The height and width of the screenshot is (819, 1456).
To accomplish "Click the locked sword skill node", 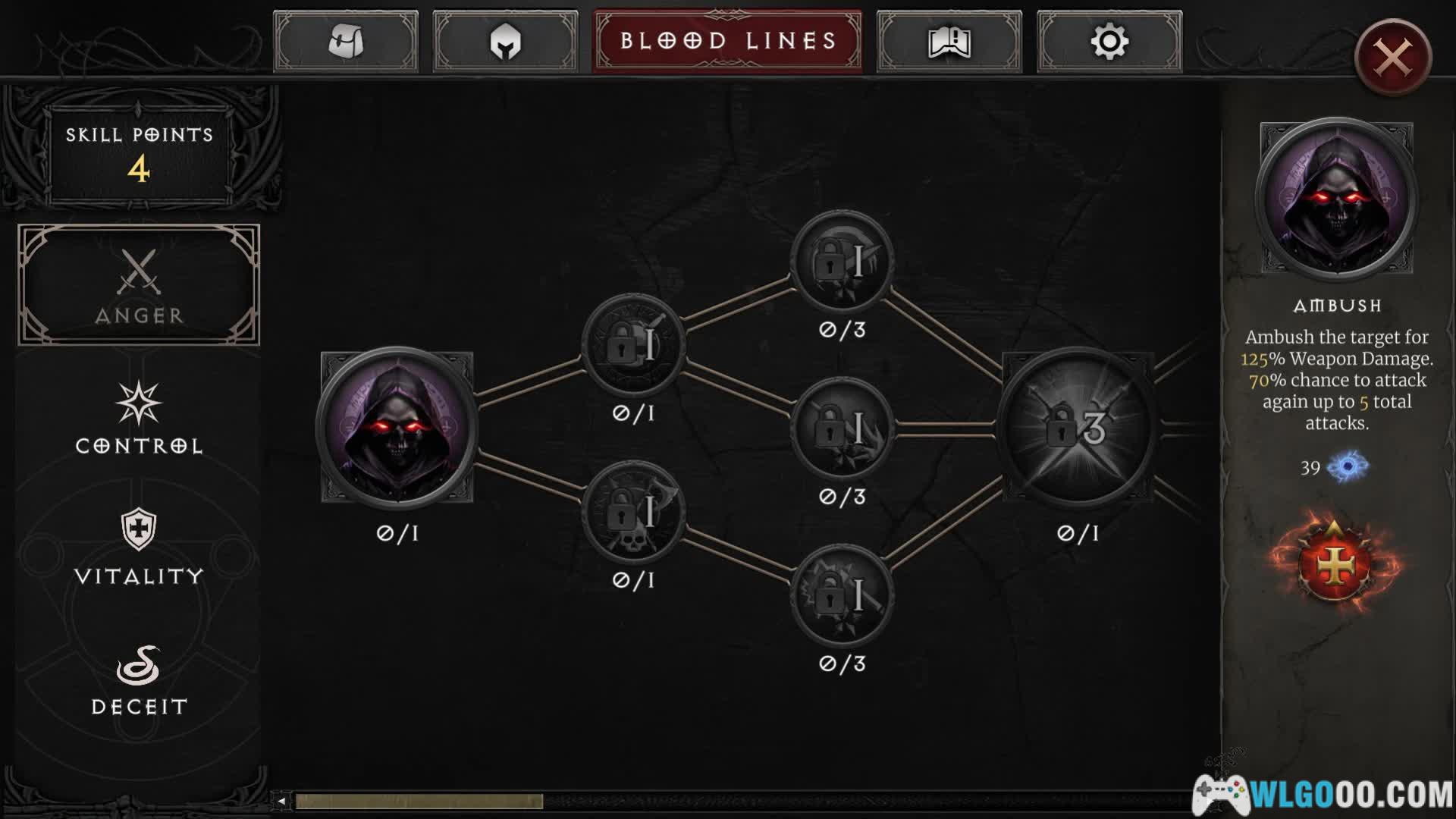I will coord(633,345).
